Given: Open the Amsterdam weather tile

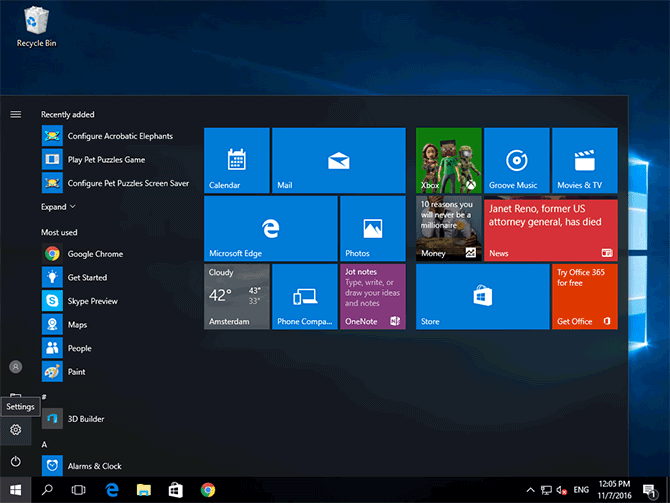Looking at the screenshot, I should [x=237, y=297].
